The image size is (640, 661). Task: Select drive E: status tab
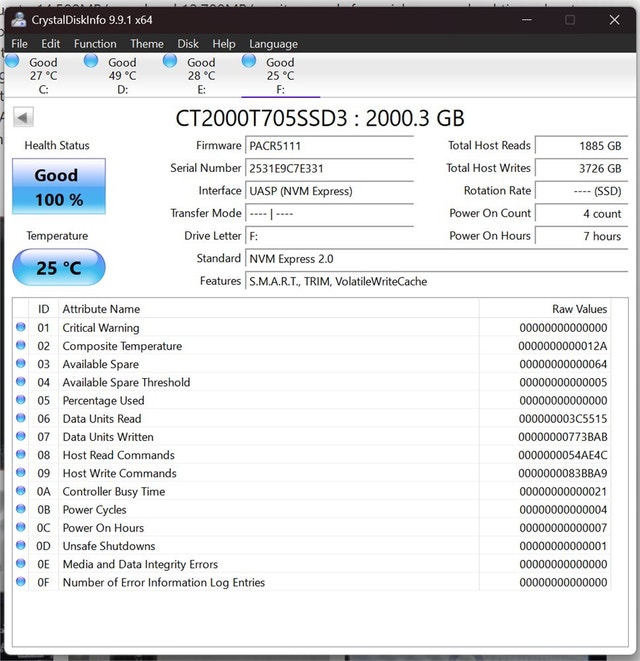[201, 75]
